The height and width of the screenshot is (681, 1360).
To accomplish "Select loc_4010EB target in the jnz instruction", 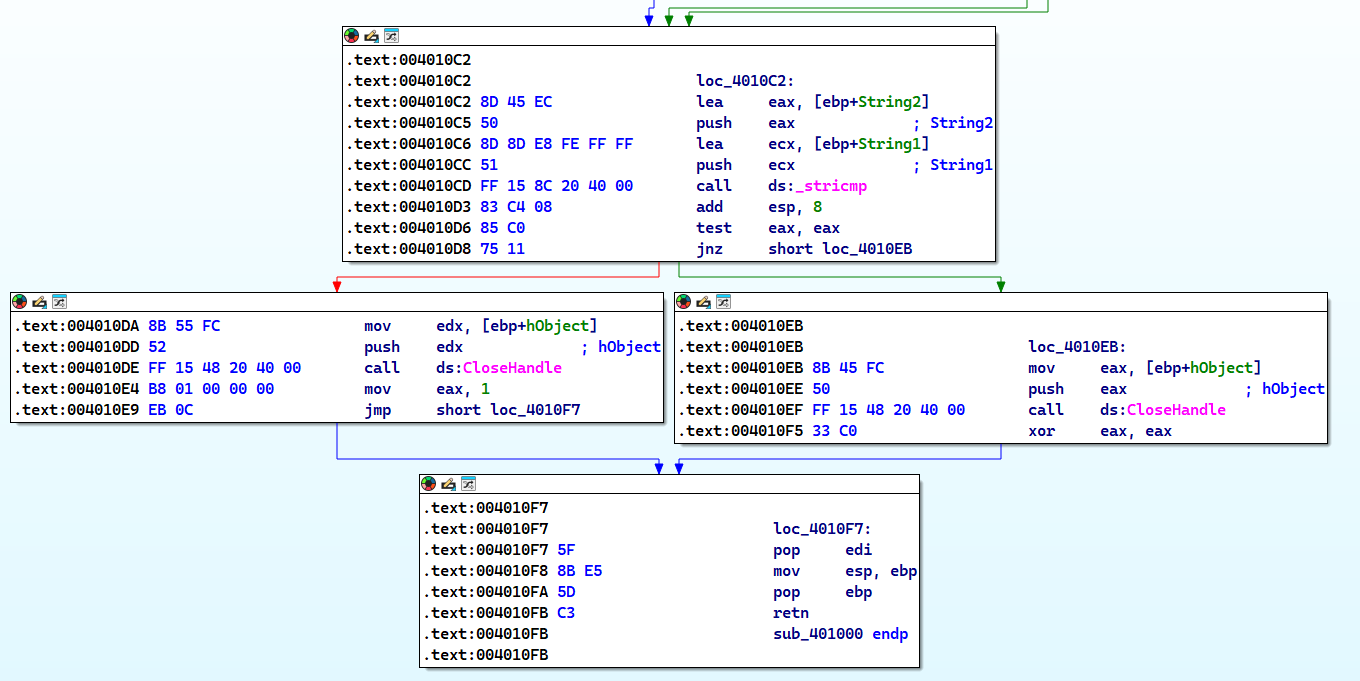I will click(x=868, y=249).
